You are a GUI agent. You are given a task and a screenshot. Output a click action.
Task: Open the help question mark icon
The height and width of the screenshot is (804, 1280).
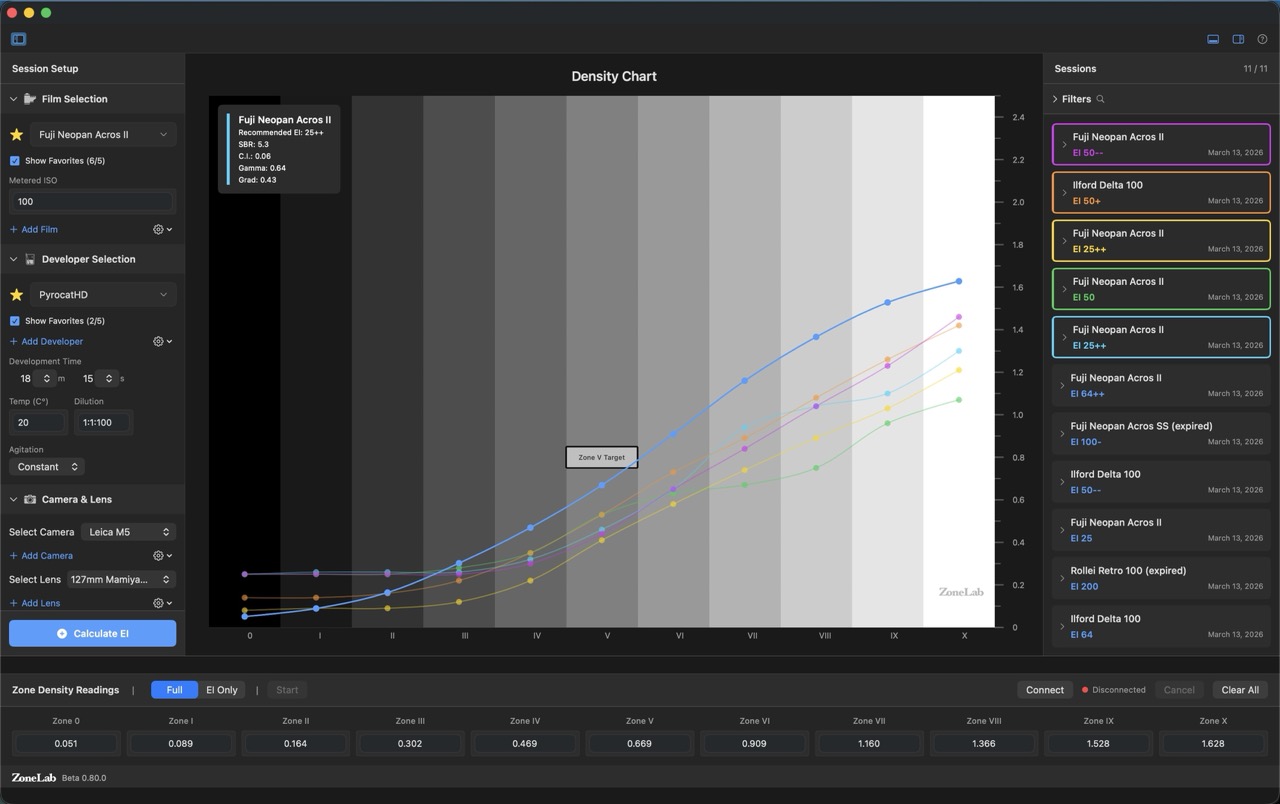(1262, 39)
